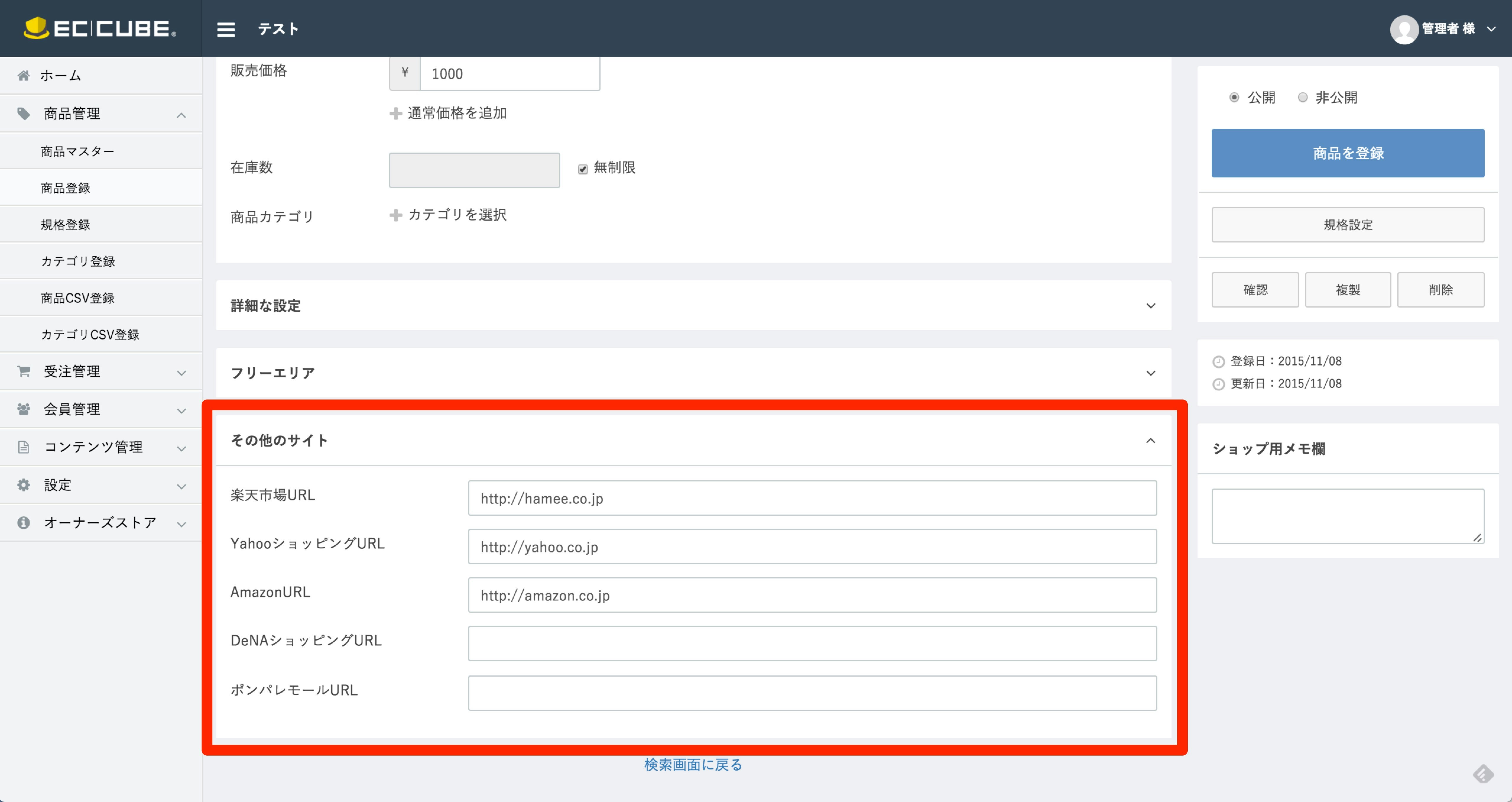Click the admin user avatar icon
The image size is (1512, 802).
point(1404,29)
